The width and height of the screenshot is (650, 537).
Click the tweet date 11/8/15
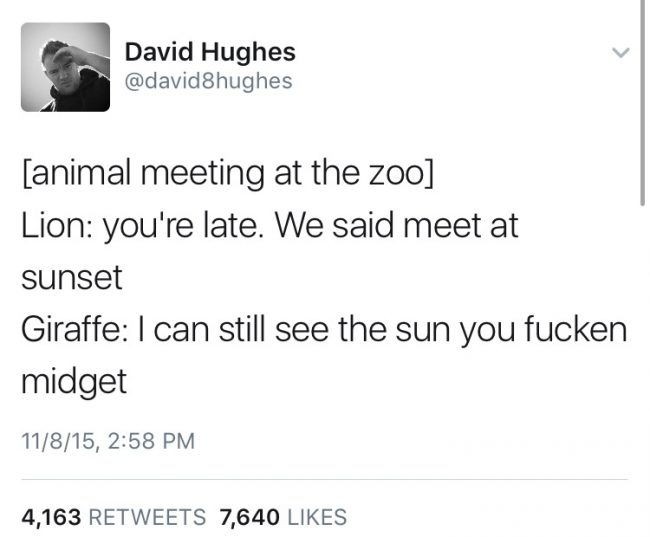click(x=60, y=441)
